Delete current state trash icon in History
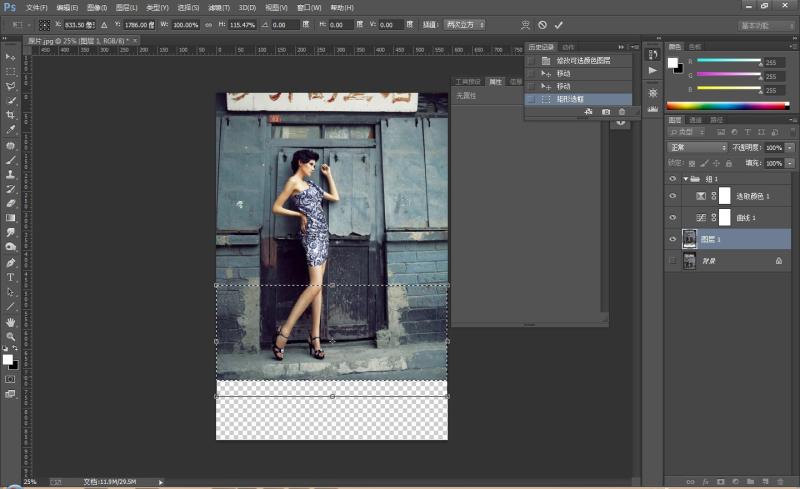 point(621,112)
